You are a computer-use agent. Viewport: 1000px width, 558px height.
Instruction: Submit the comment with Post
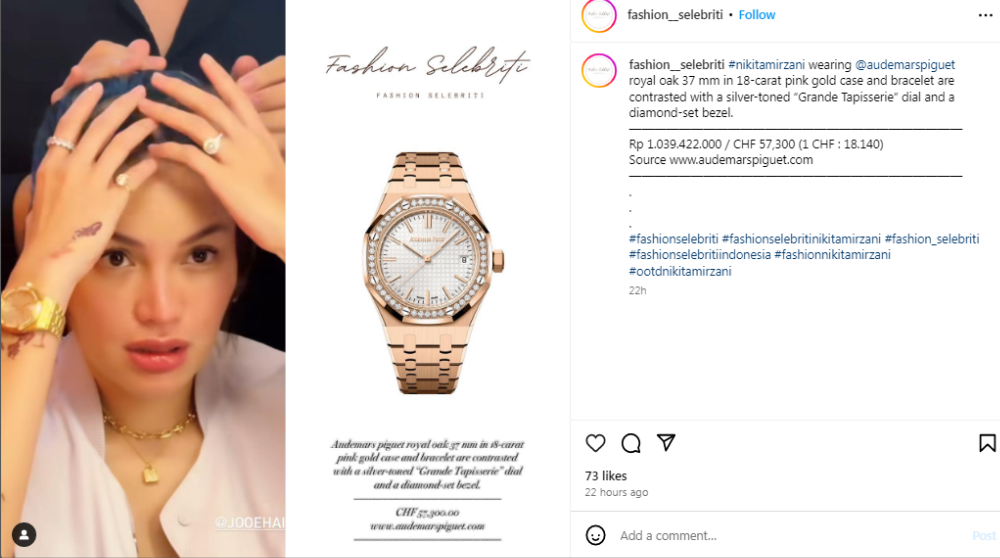click(x=983, y=536)
